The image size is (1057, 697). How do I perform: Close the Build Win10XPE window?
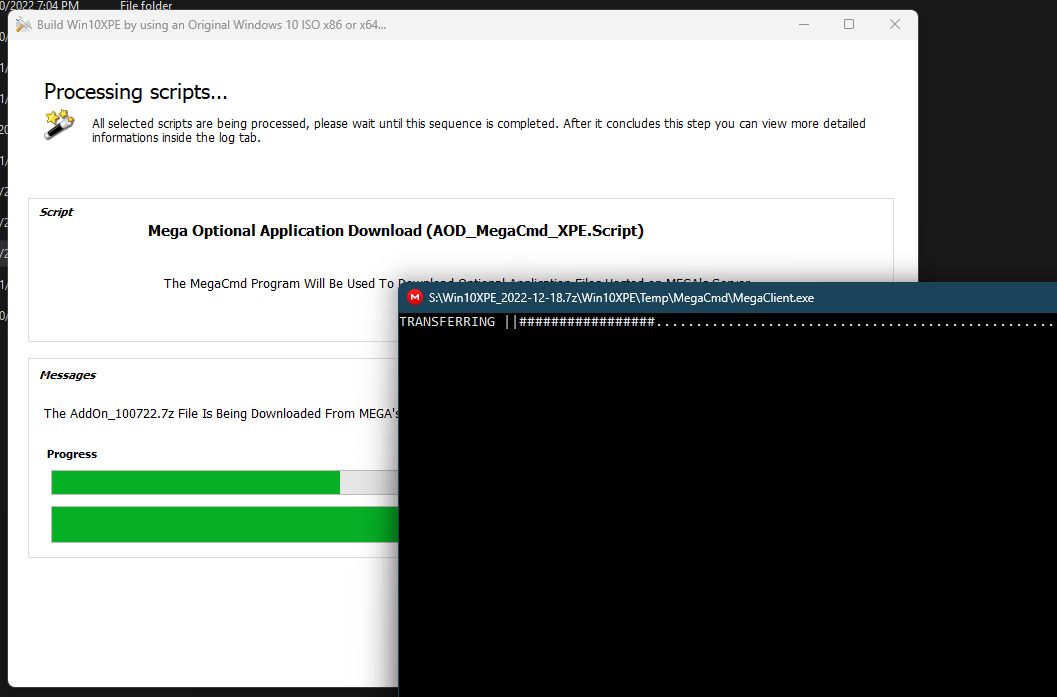895,24
